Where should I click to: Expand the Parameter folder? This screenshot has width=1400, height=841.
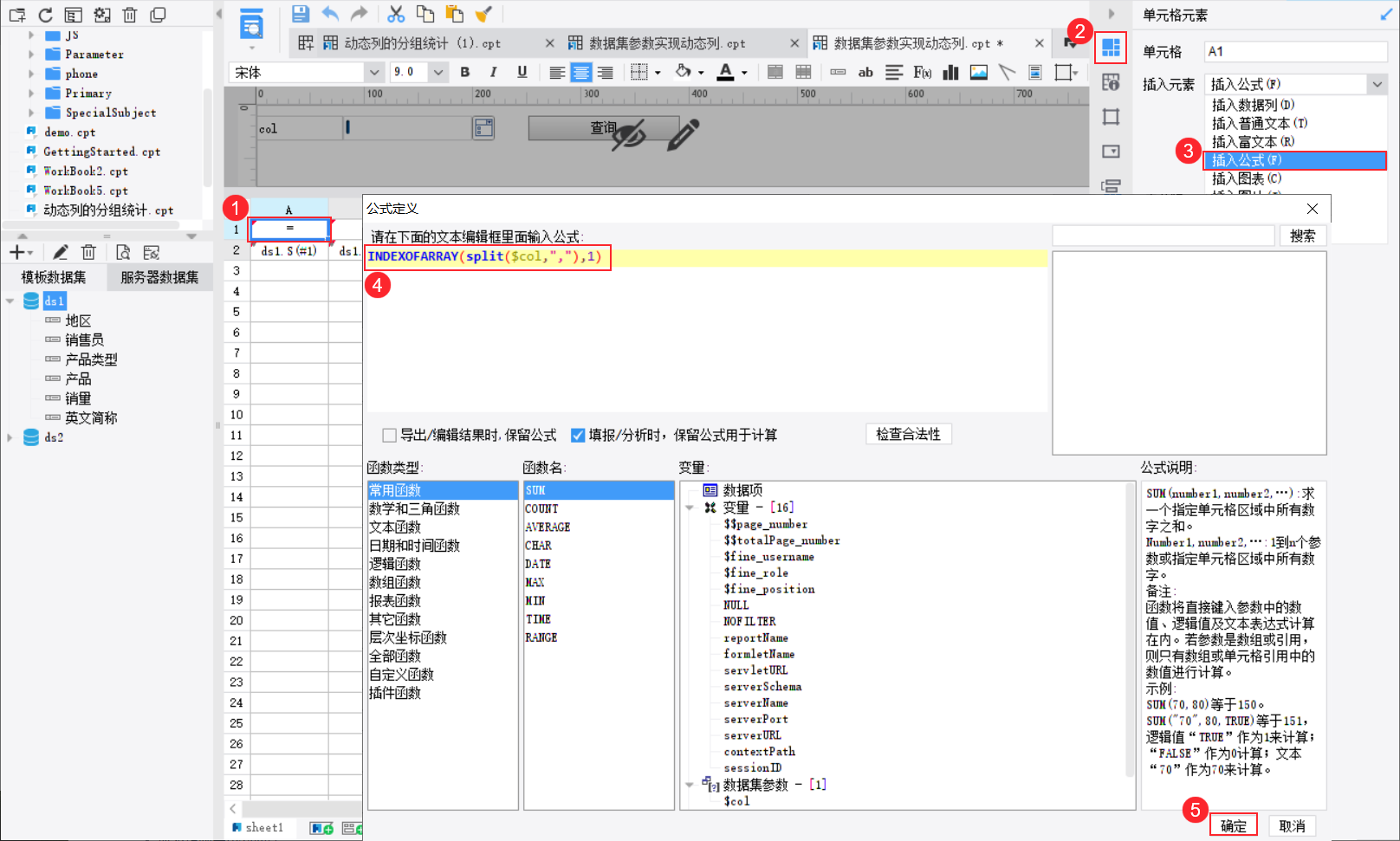point(31,54)
